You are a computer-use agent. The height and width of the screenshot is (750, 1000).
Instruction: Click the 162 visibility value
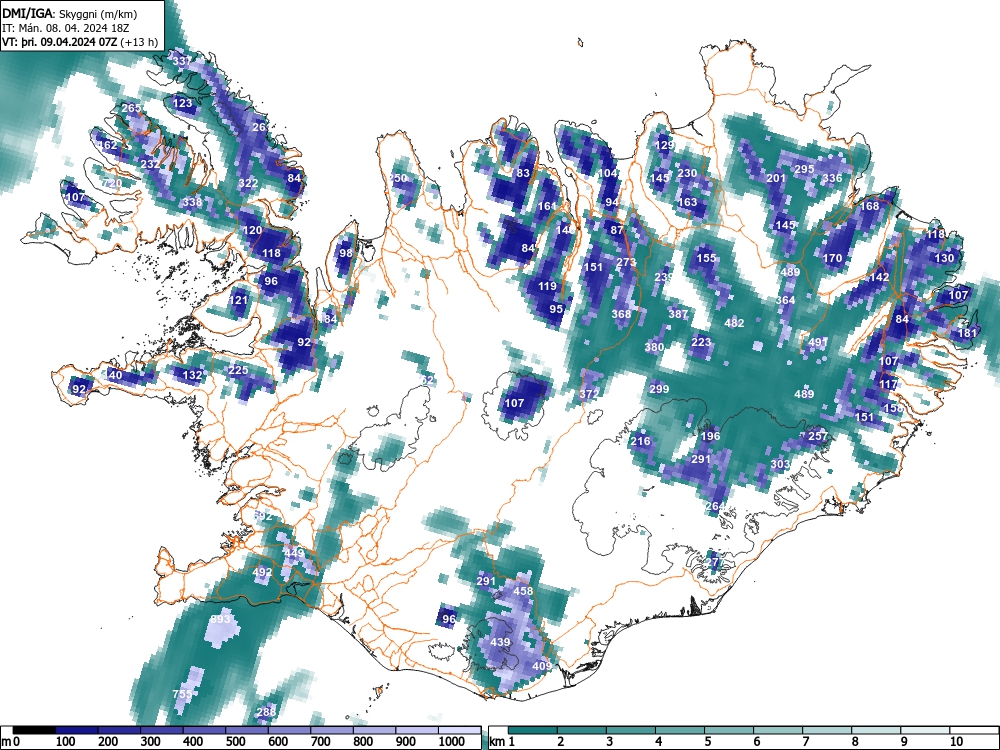[x=108, y=145]
